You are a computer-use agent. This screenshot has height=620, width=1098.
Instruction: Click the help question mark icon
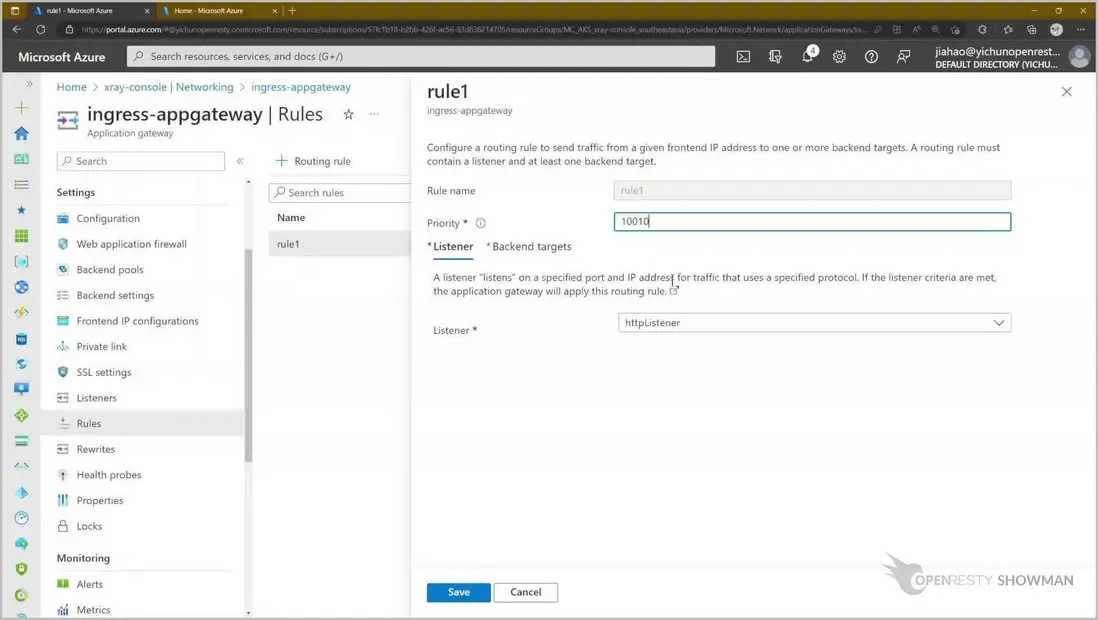(871, 57)
